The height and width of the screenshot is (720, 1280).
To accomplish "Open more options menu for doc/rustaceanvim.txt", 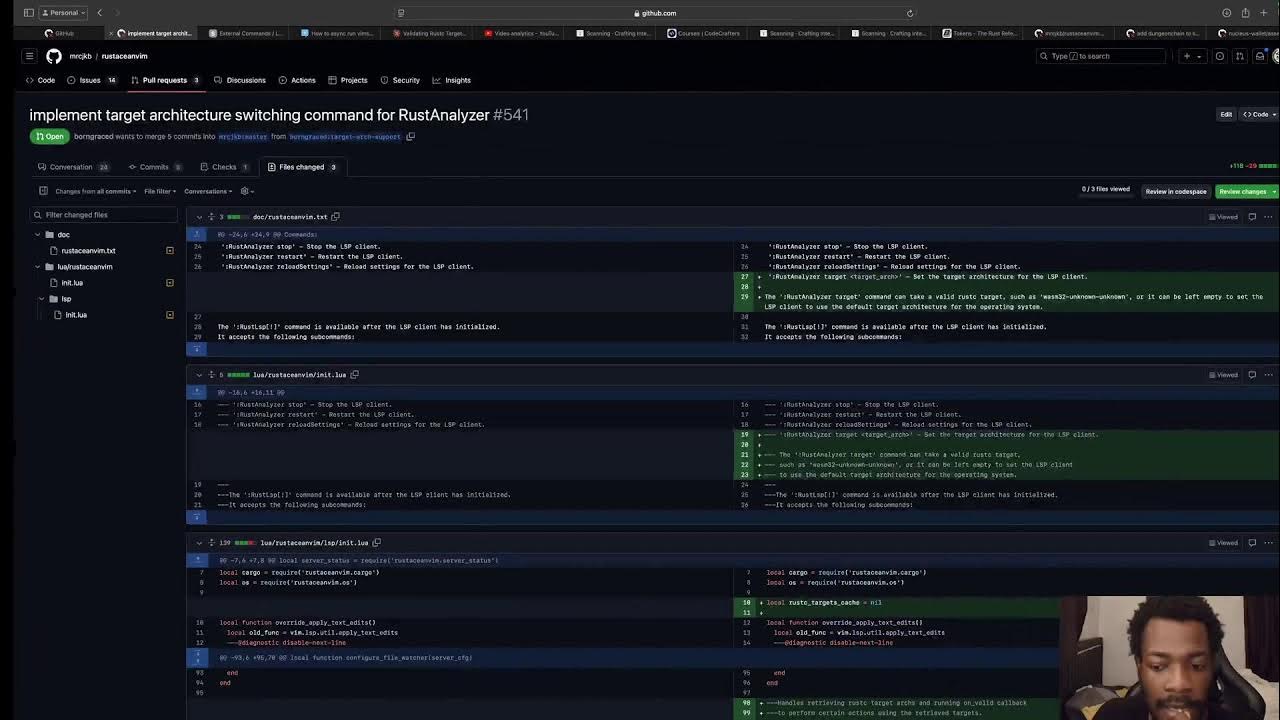I will click(x=1268, y=216).
